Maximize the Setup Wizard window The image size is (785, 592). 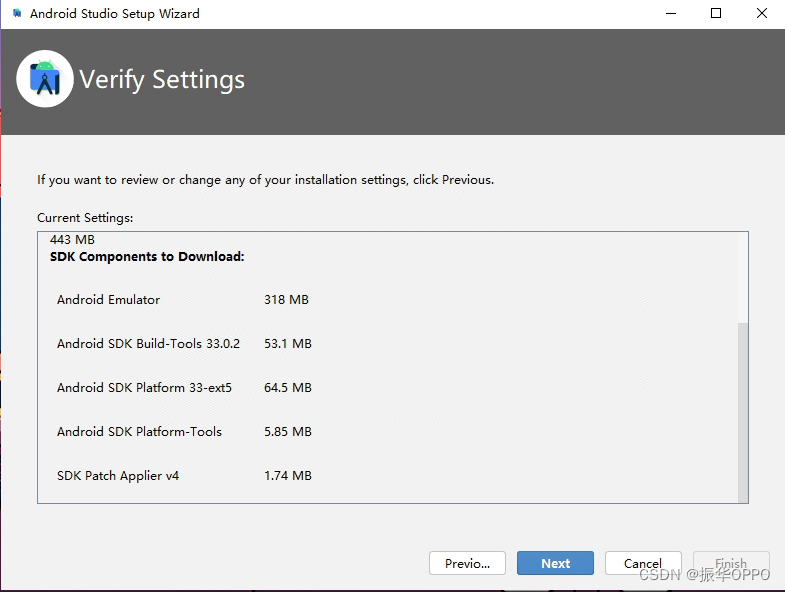[x=716, y=14]
